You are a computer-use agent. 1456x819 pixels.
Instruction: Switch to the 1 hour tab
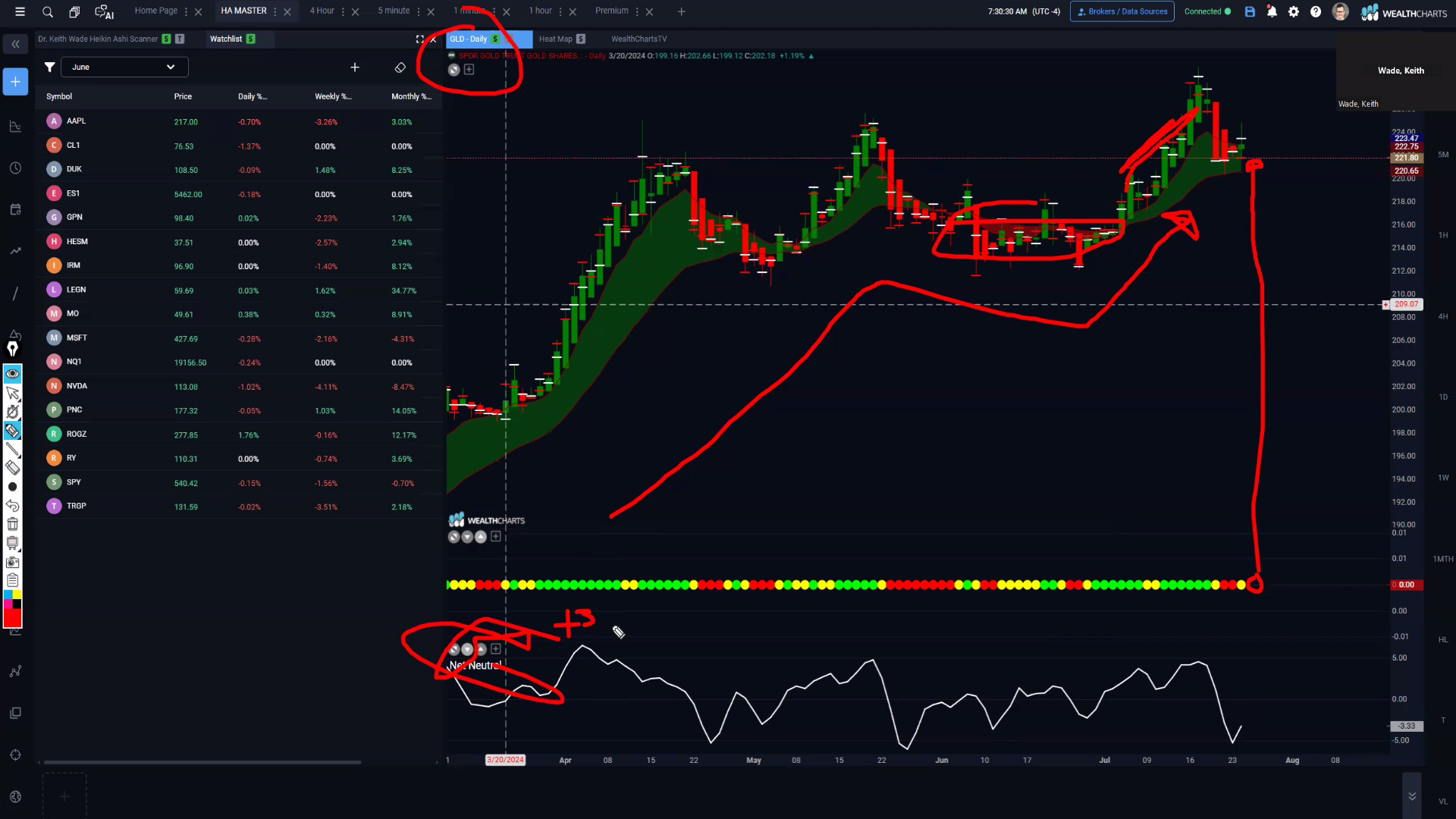tap(540, 11)
